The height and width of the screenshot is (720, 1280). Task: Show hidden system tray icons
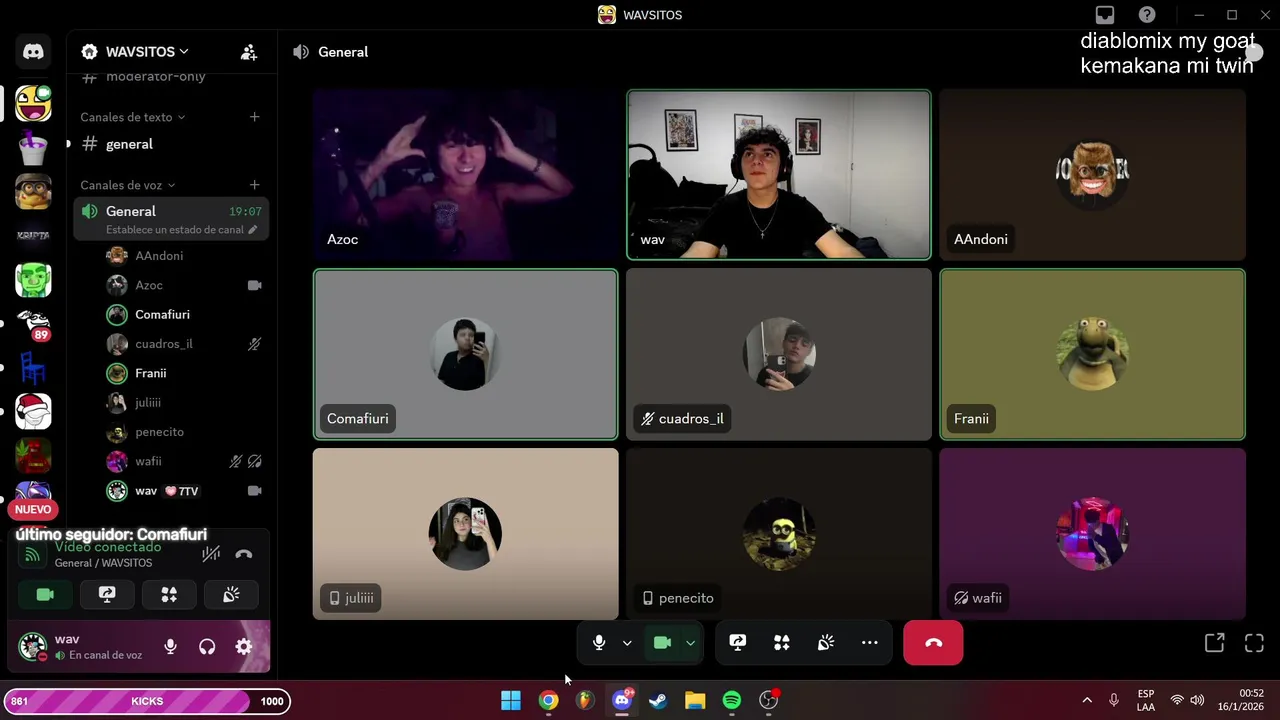(x=1087, y=700)
